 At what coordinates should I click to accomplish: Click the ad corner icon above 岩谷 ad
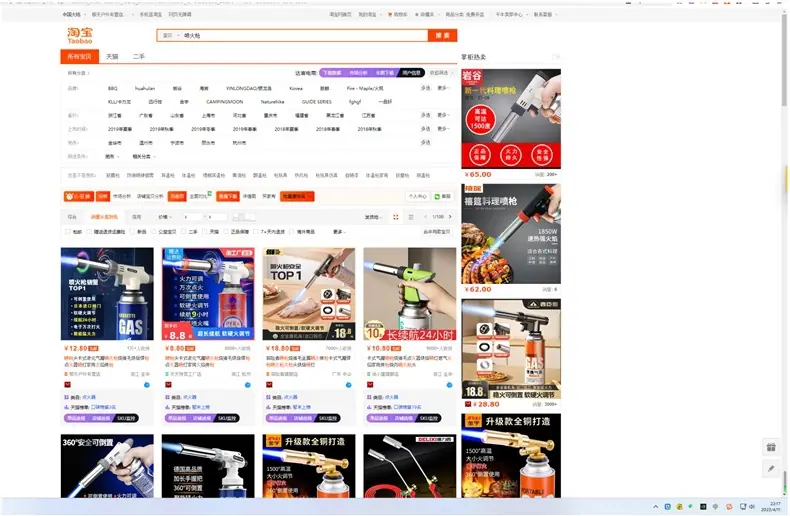[x=556, y=57]
